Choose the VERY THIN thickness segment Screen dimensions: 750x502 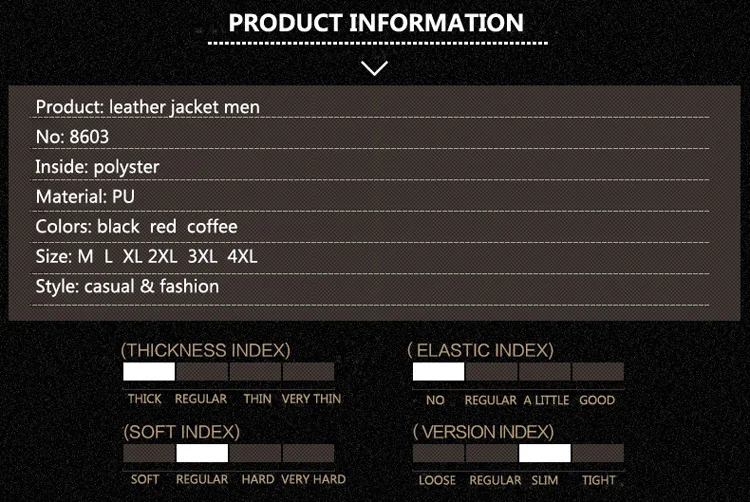pos(309,371)
